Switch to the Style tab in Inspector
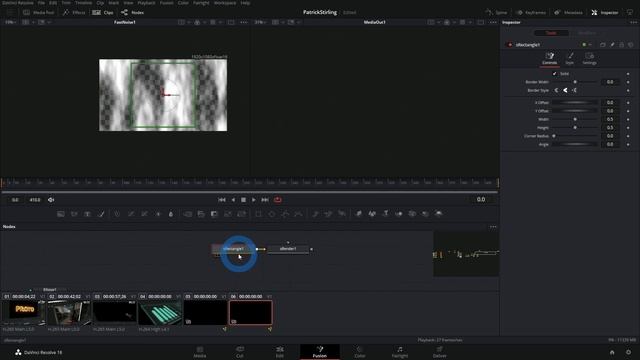The image size is (640, 360). click(570, 58)
